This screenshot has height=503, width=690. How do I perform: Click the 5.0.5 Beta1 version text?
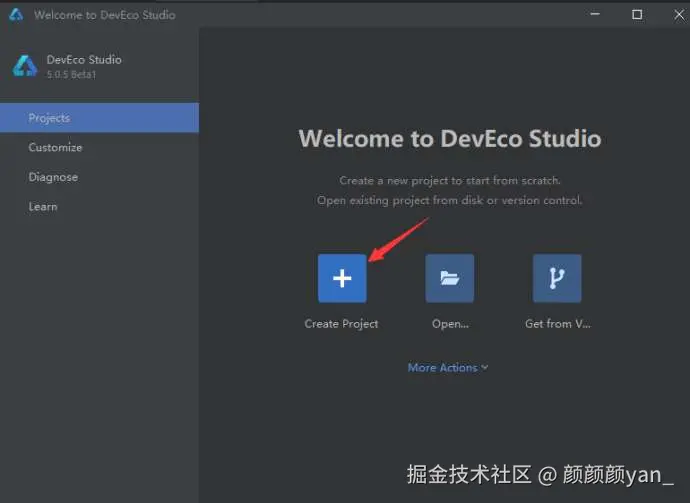[x=71, y=74]
